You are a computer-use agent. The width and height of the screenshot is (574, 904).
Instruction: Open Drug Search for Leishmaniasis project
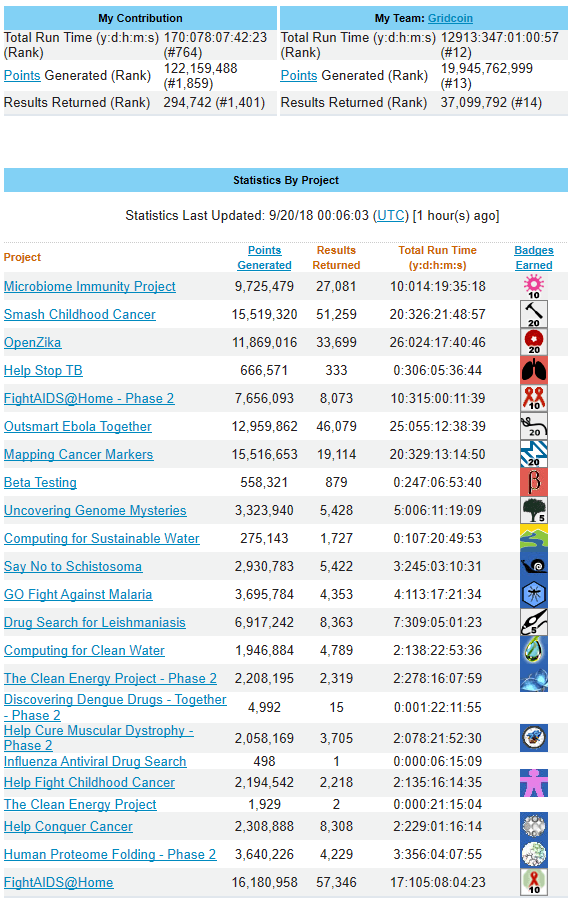tap(95, 623)
